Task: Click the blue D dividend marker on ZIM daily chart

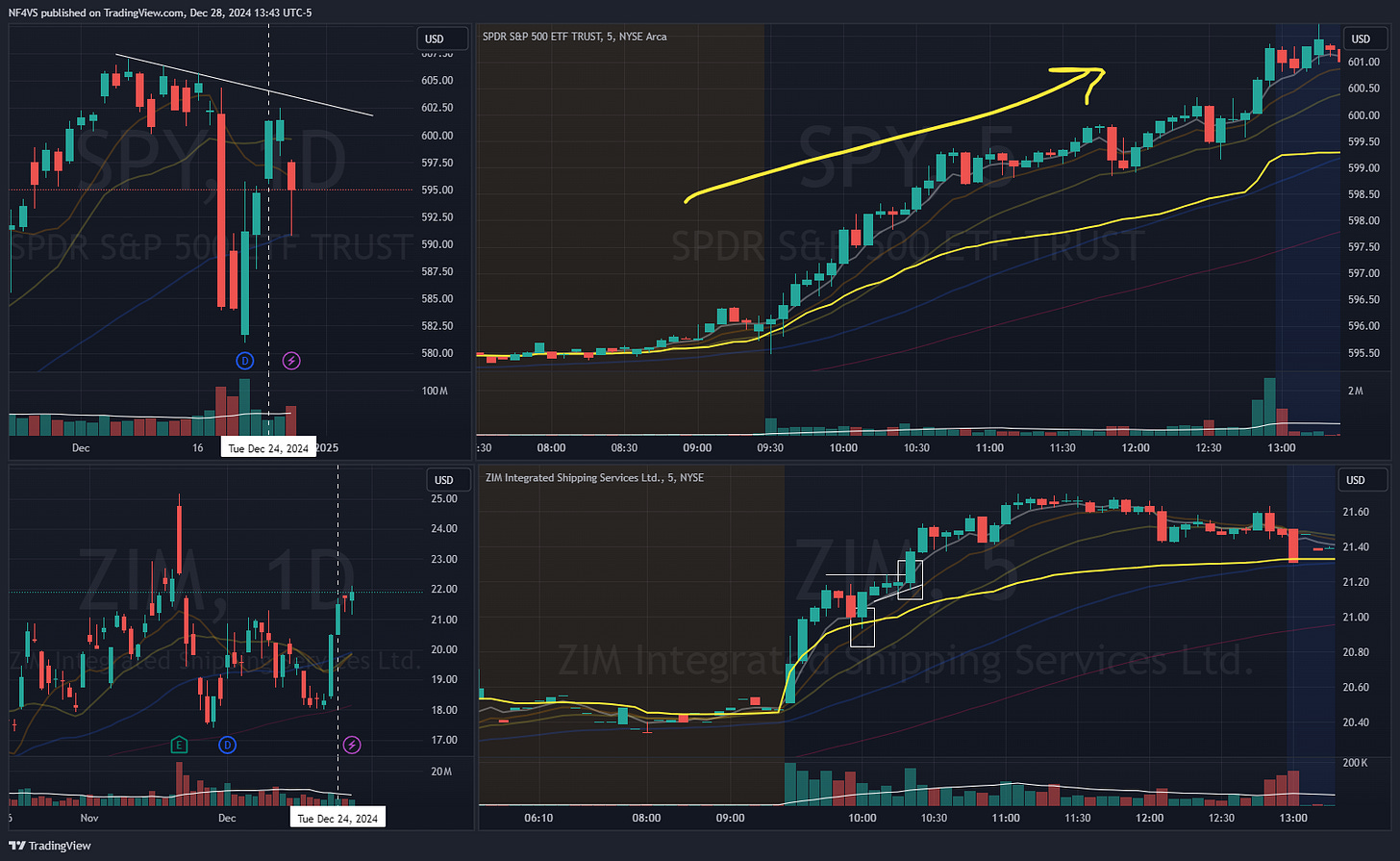Action: point(228,745)
